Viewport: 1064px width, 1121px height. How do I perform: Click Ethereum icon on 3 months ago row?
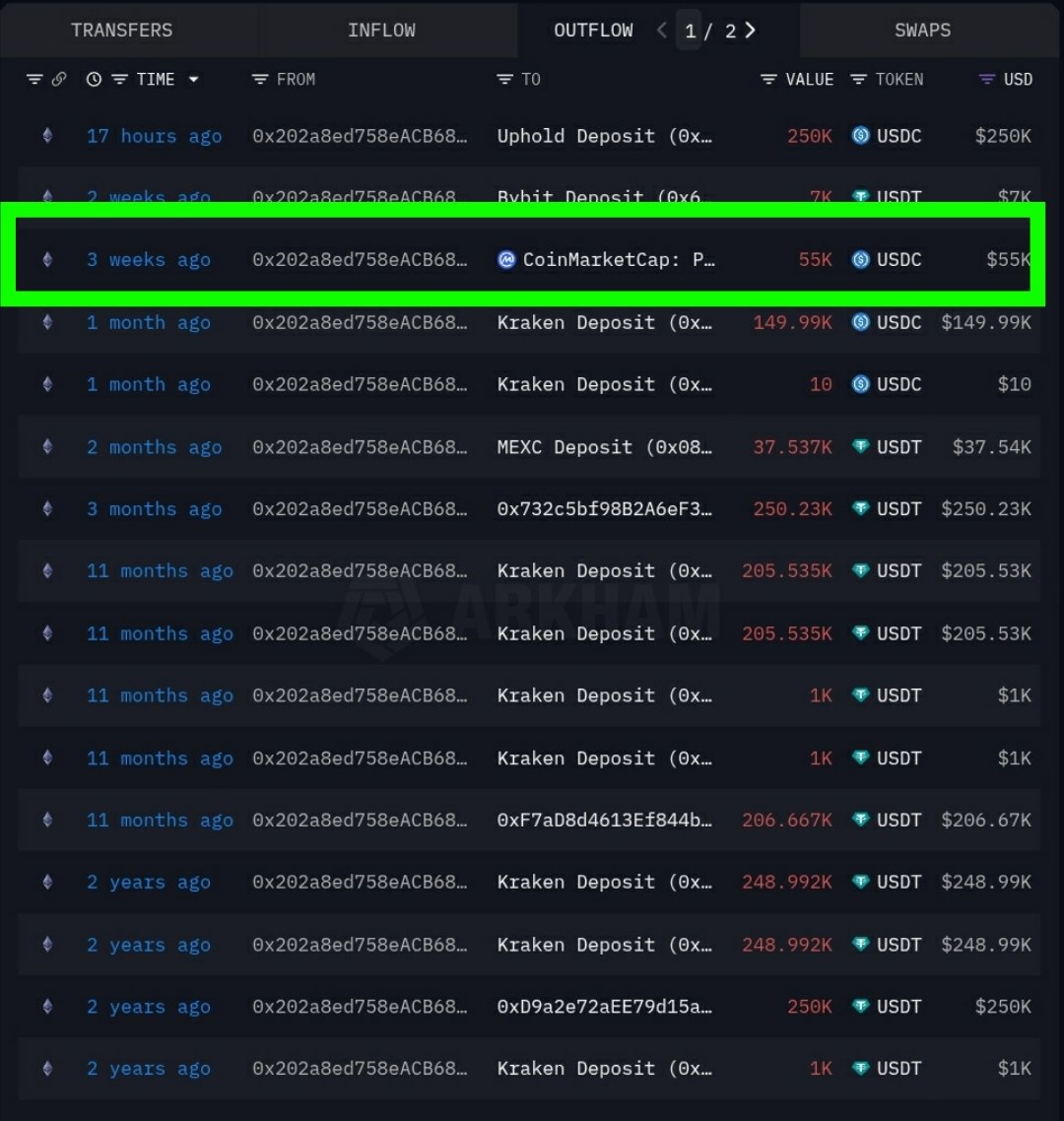pyautogui.click(x=47, y=508)
